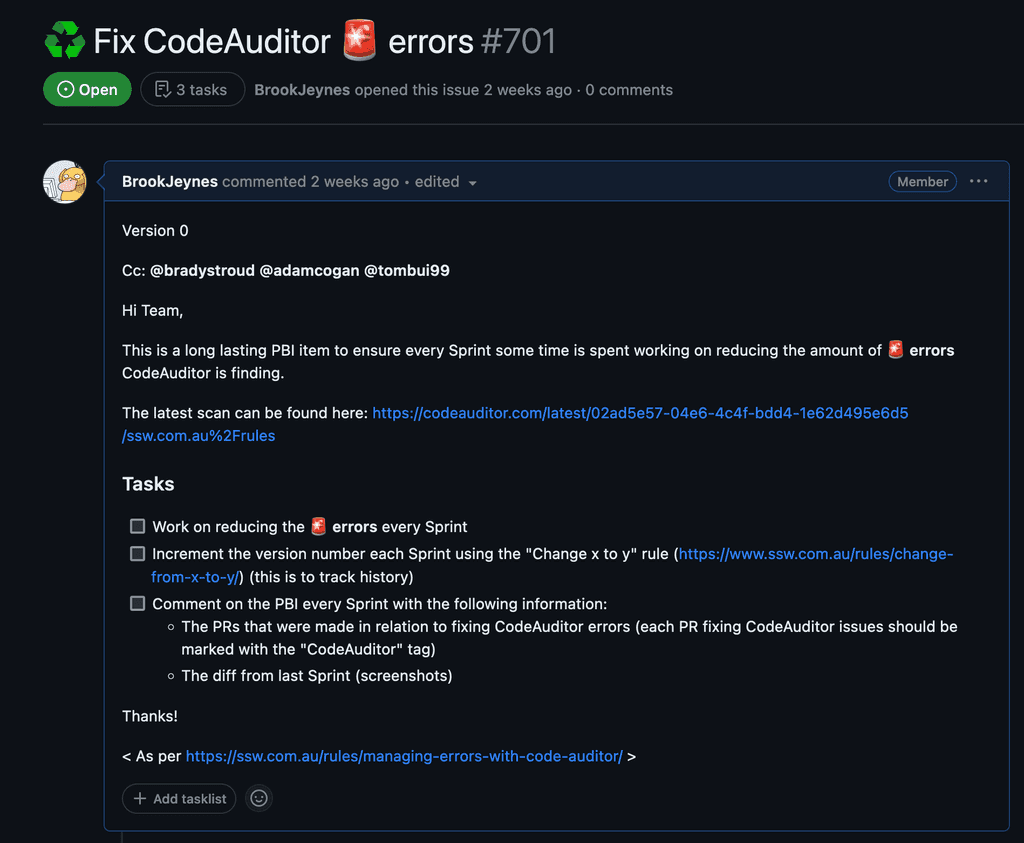The width and height of the screenshot is (1024, 843).
Task: View @bradystroud's profile
Action: click(201, 270)
